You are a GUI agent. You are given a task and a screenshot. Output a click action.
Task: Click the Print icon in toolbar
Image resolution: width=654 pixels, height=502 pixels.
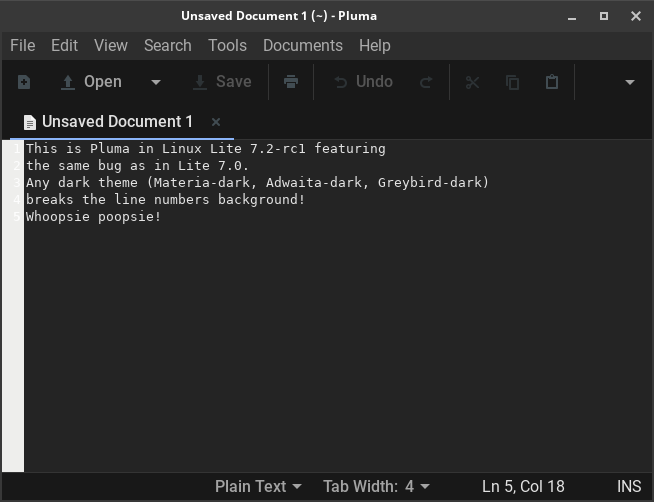pos(291,82)
